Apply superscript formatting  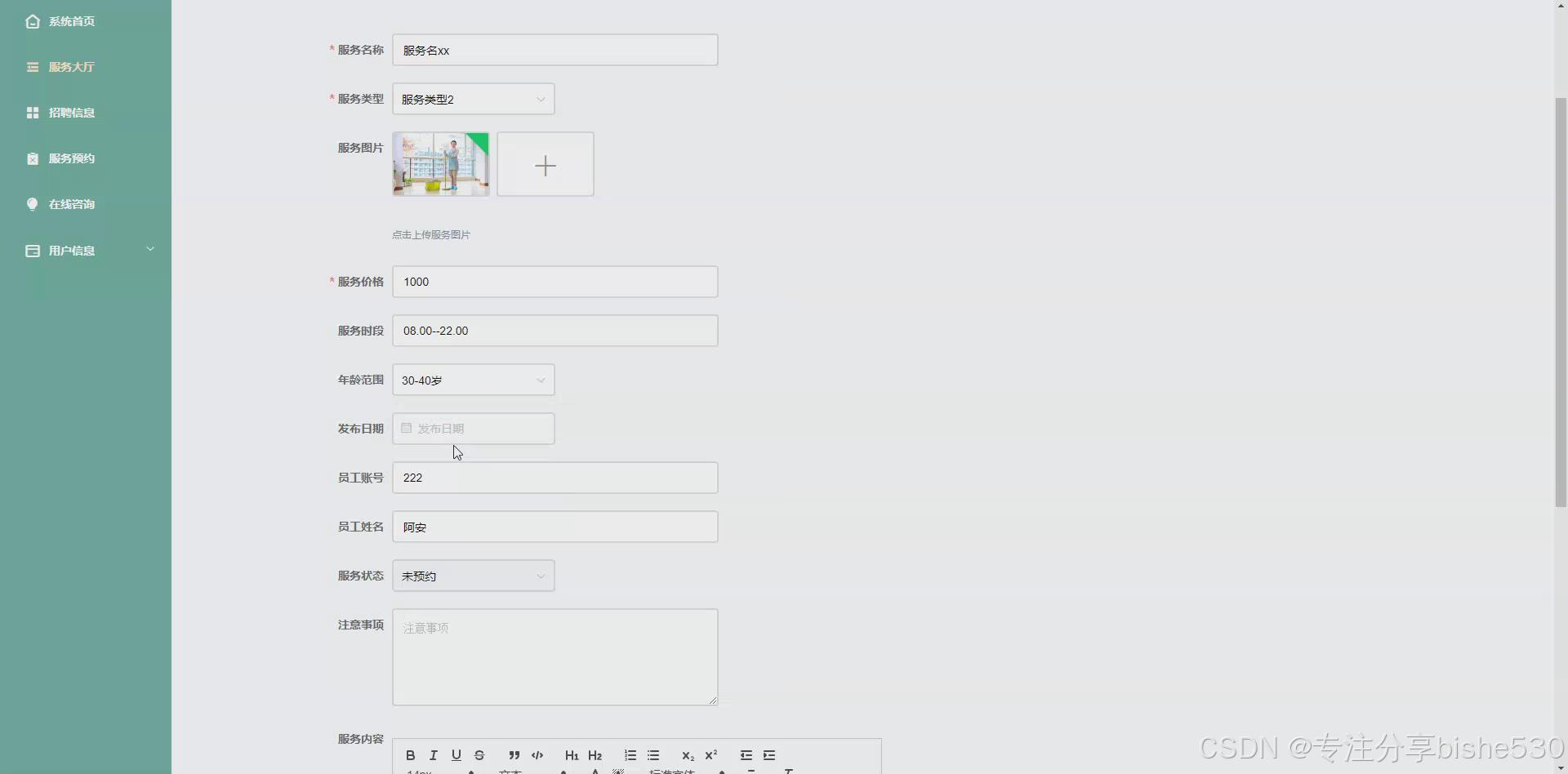click(x=710, y=755)
